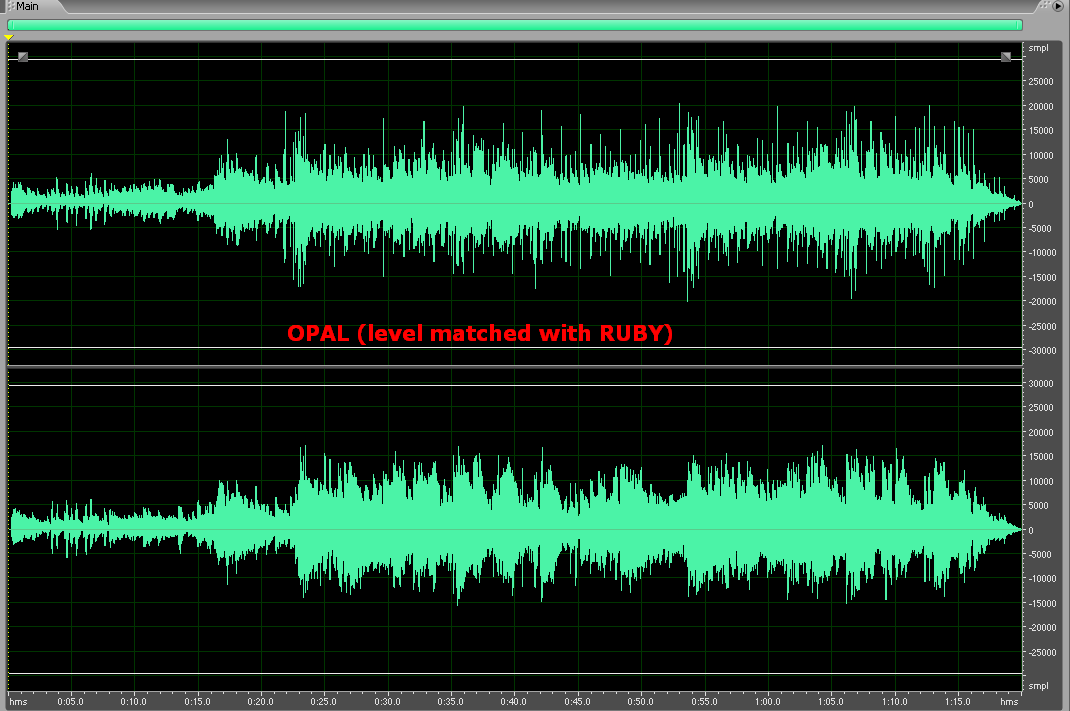
Task: Click the top 'smpl' vertical ruler label
Action: [x=1038, y=48]
